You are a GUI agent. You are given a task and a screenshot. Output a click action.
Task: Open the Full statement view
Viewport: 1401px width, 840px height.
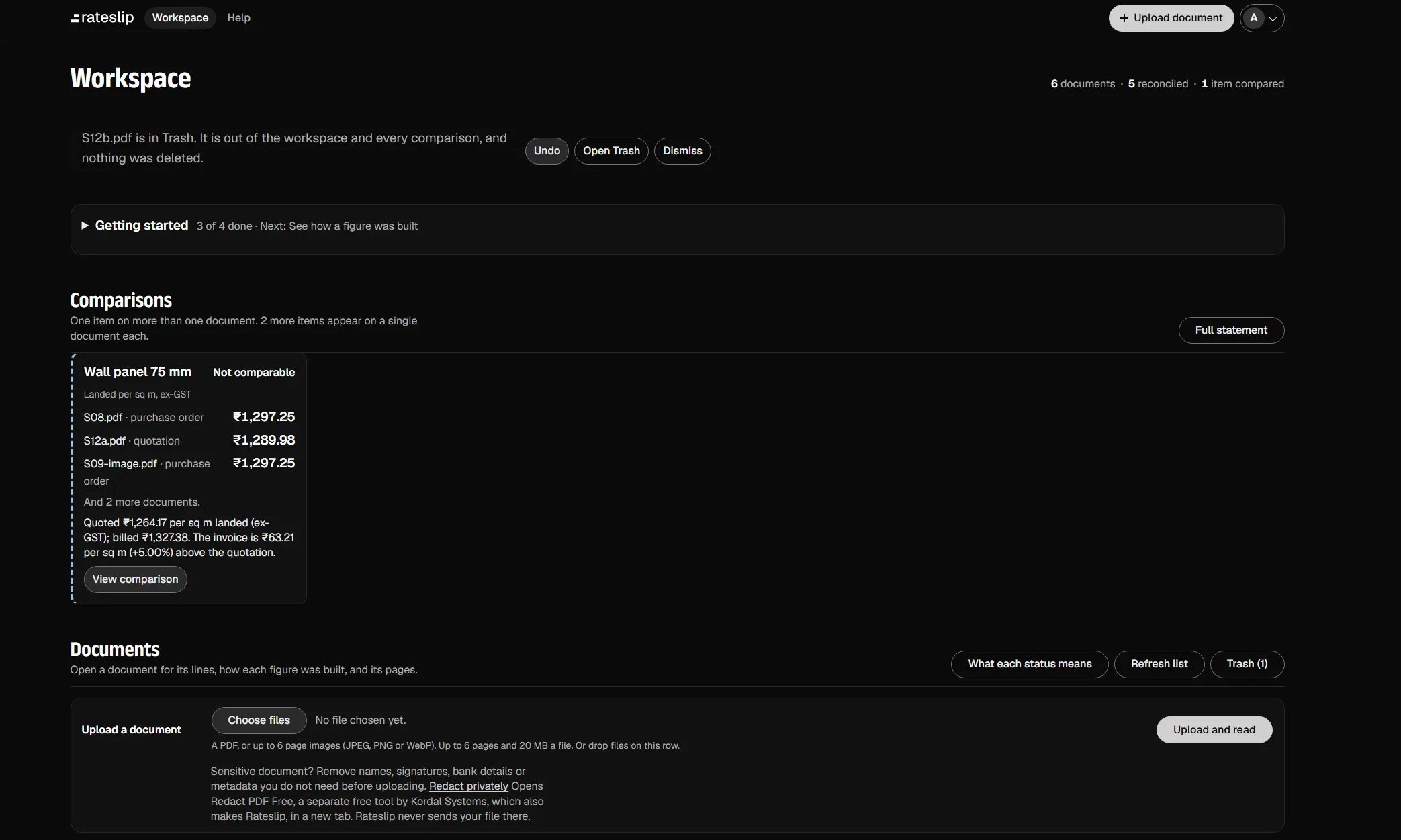point(1231,330)
